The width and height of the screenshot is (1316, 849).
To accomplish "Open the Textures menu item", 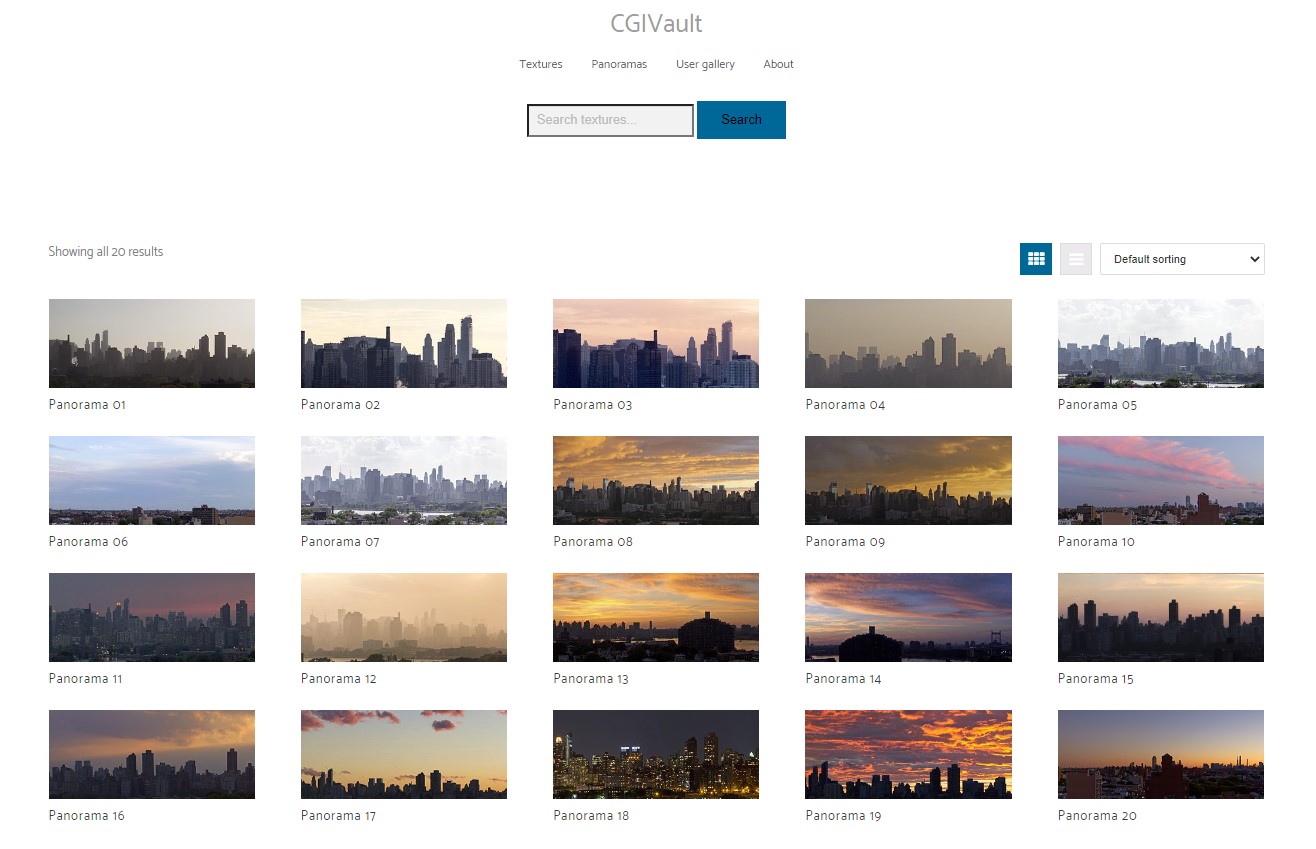I will click(x=541, y=64).
